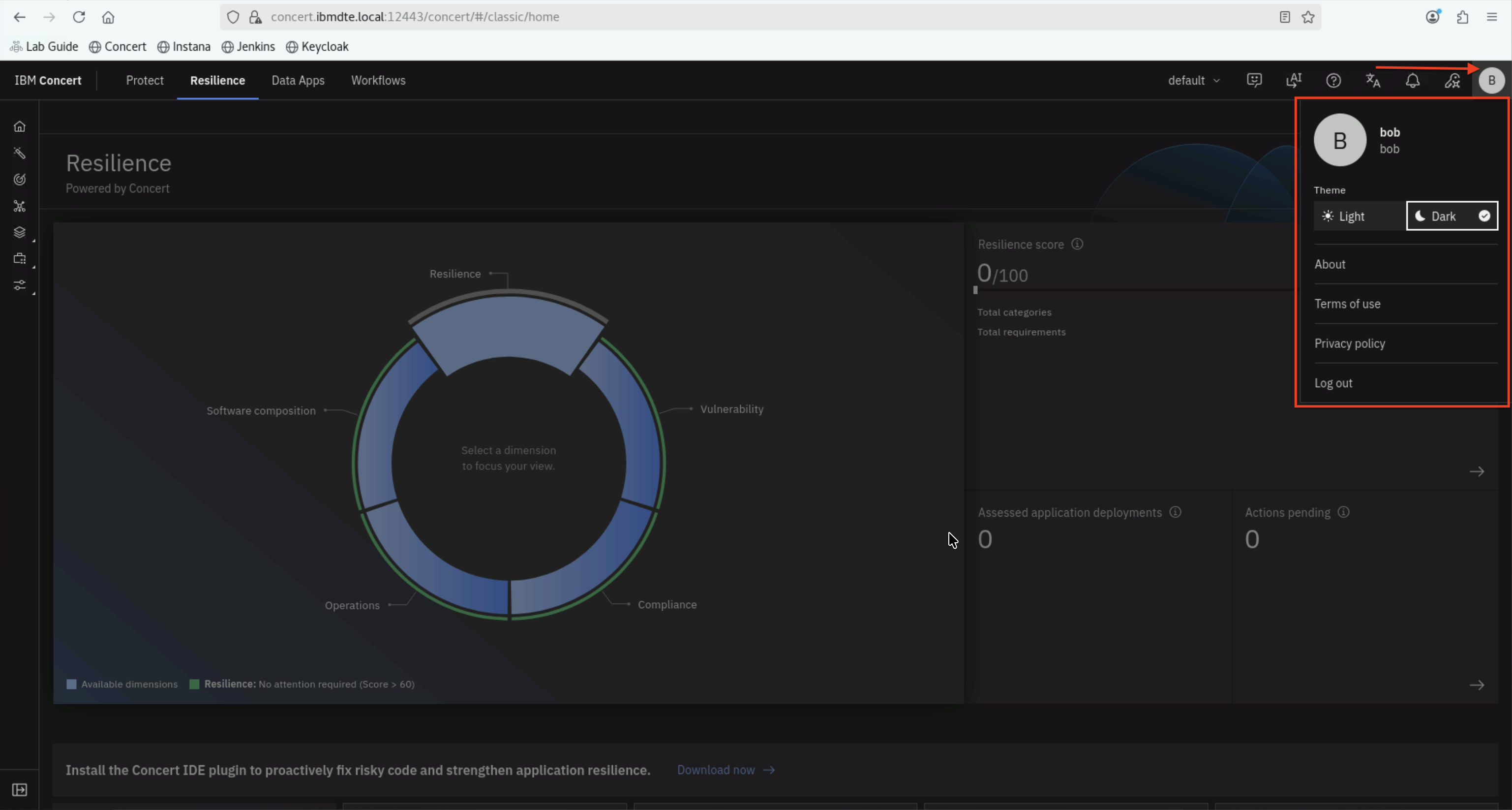Image resolution: width=1512 pixels, height=810 pixels.
Task: Expand the toolbox icon in sidebar
Action: [x=19, y=259]
